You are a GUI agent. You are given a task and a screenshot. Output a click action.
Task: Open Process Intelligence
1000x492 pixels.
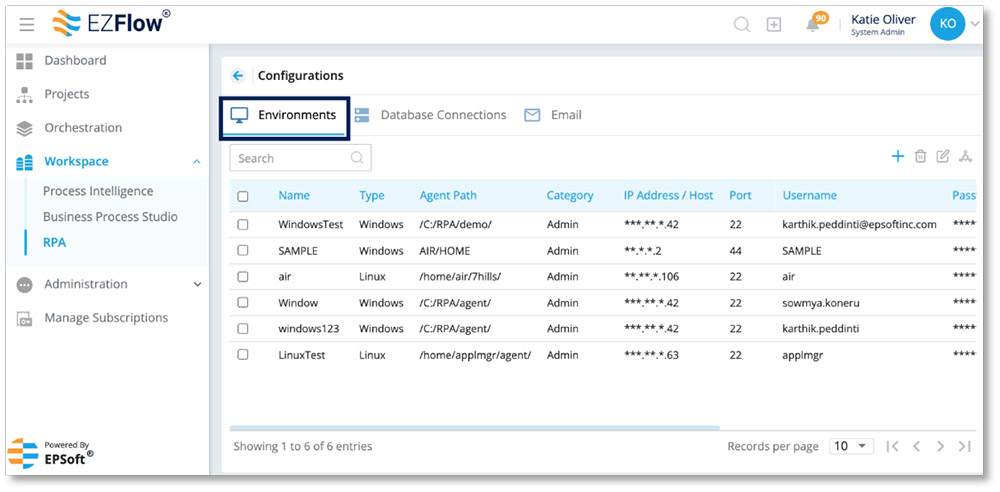pyautogui.click(x=98, y=191)
